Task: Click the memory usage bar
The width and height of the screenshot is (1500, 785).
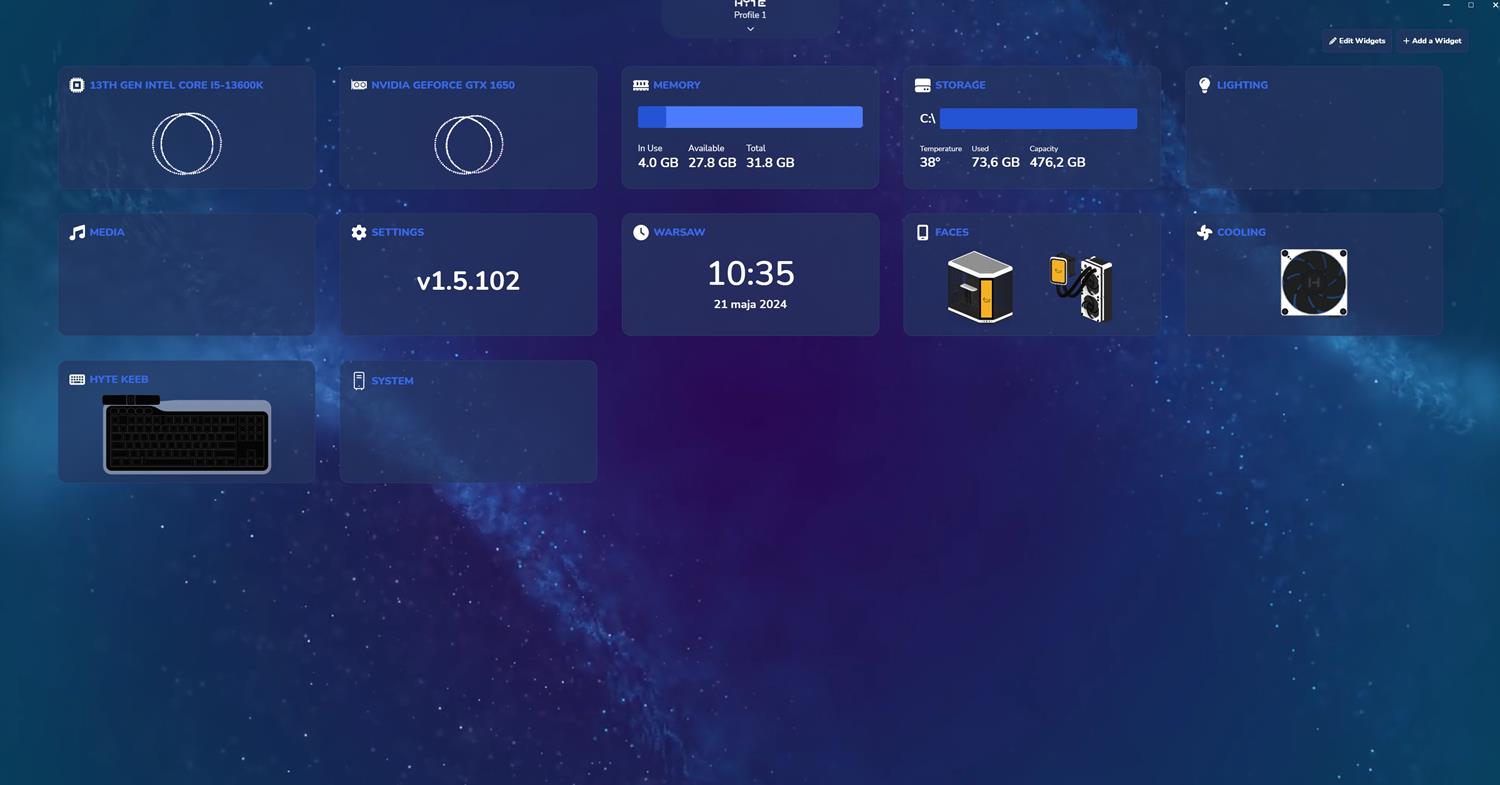Action: pos(750,117)
